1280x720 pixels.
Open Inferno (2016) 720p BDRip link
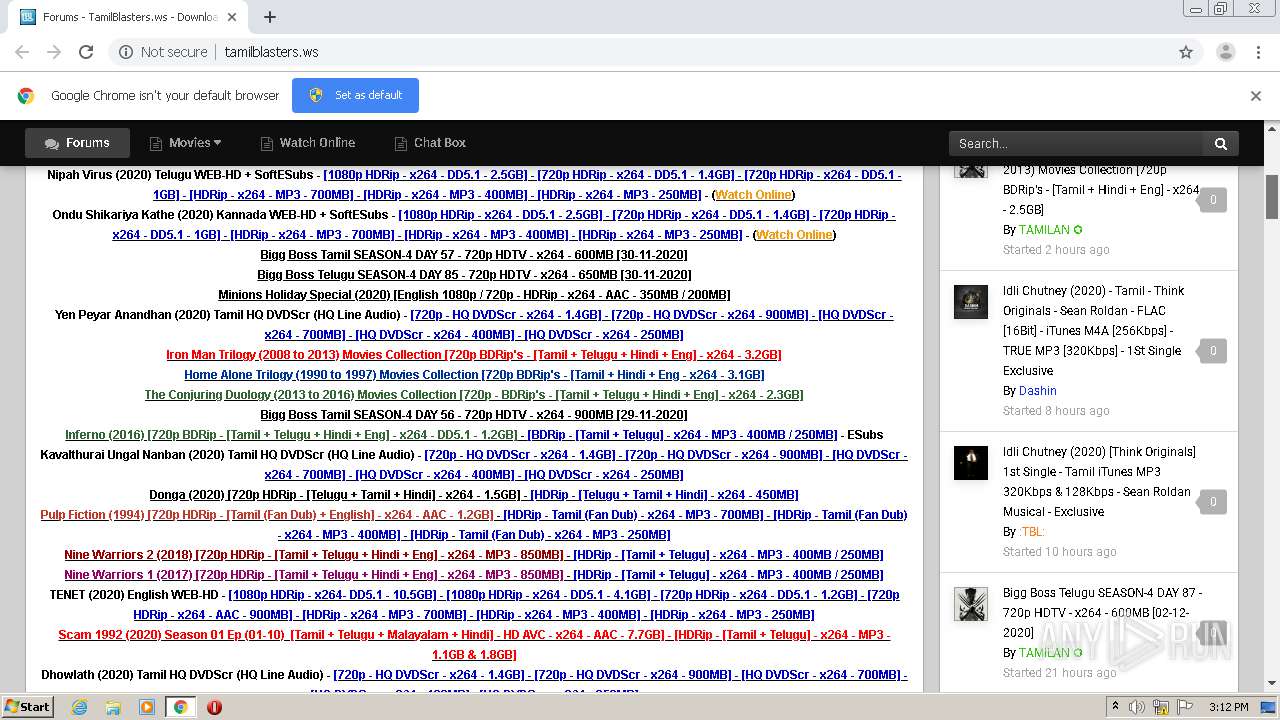pyautogui.click(x=292, y=435)
